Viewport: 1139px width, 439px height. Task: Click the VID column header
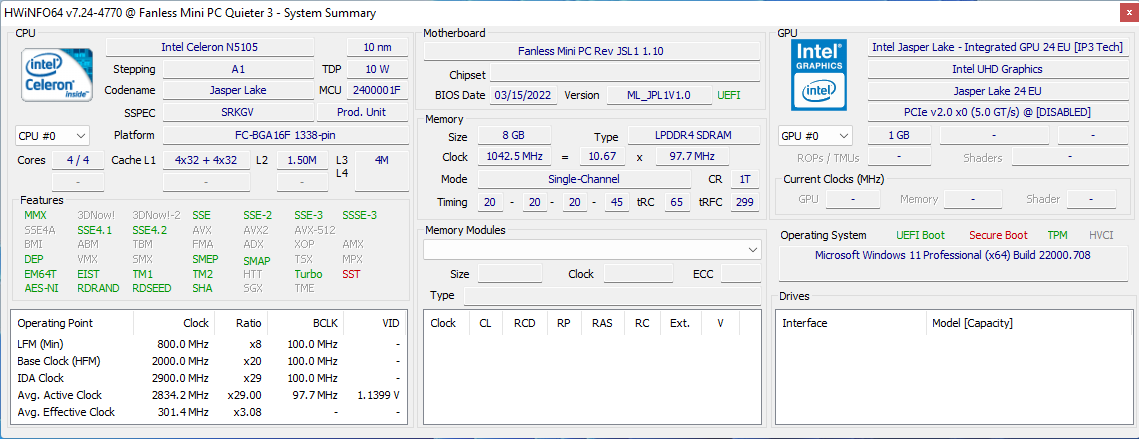pos(375,323)
